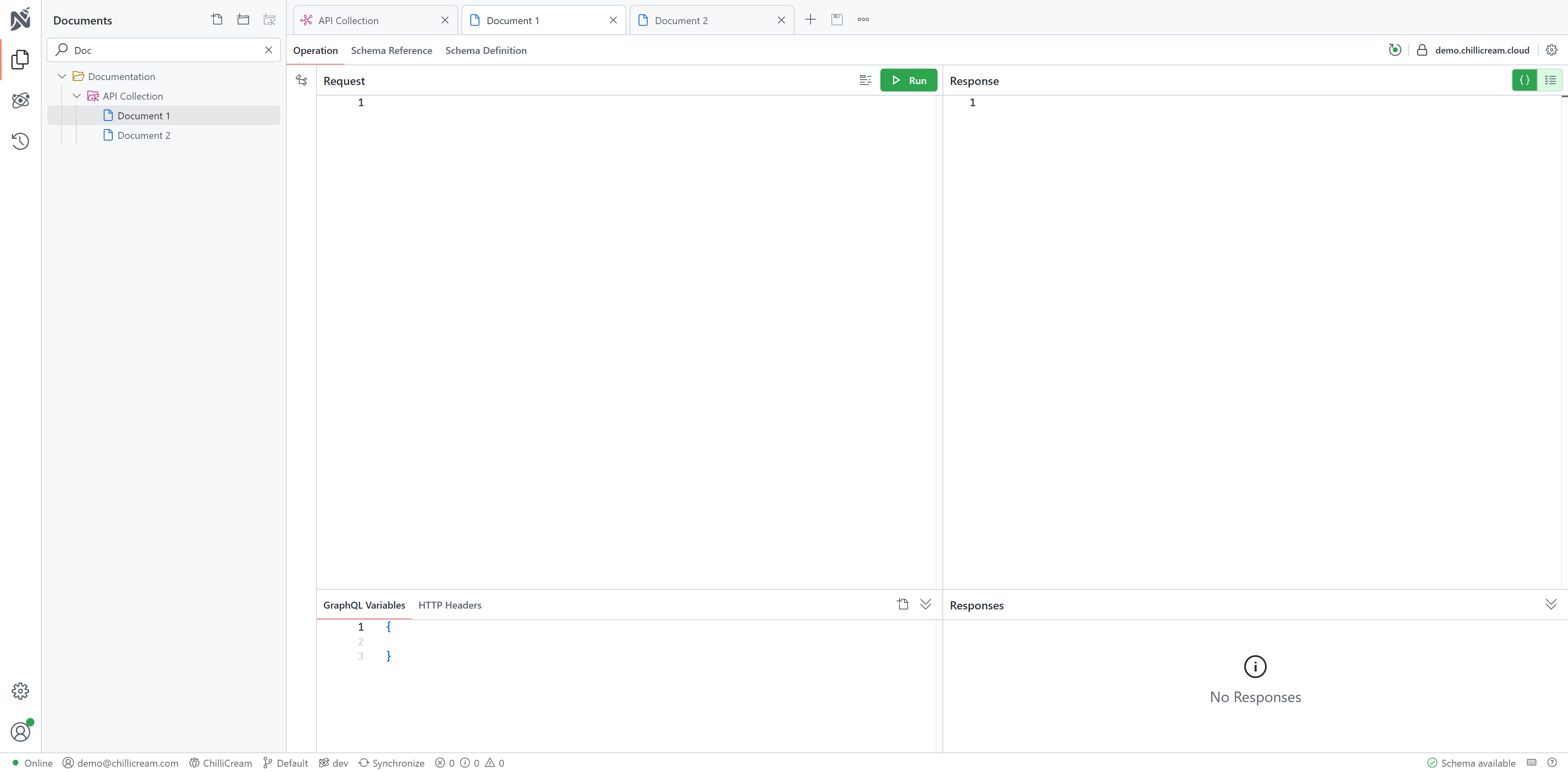This screenshot has width=1568, height=772.
Task: Open the History sidebar icon
Action: (20, 141)
